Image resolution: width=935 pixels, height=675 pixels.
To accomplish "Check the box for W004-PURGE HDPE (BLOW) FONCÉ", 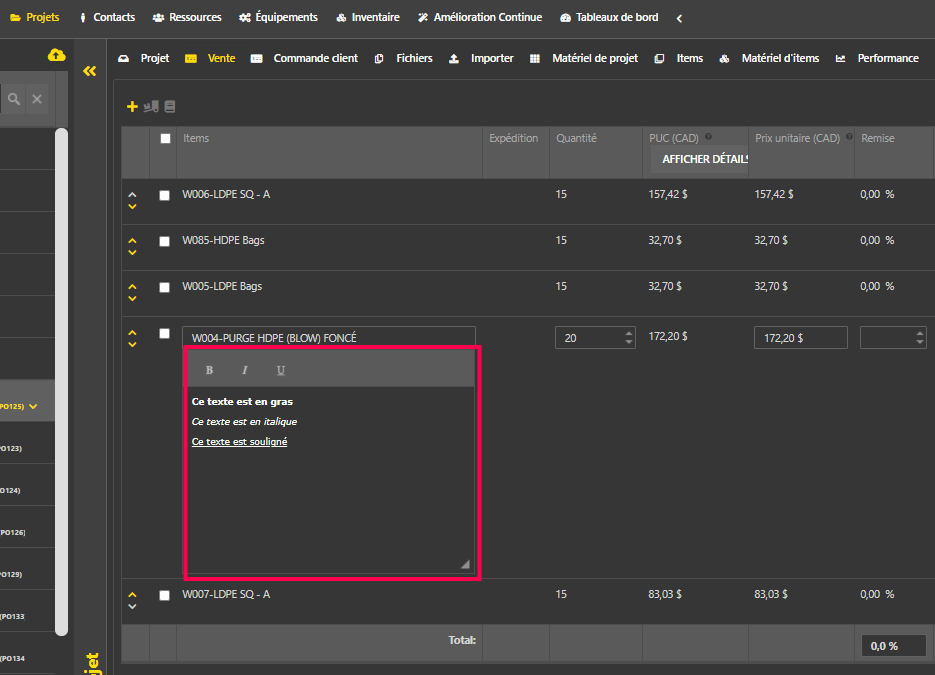I will click(165, 333).
